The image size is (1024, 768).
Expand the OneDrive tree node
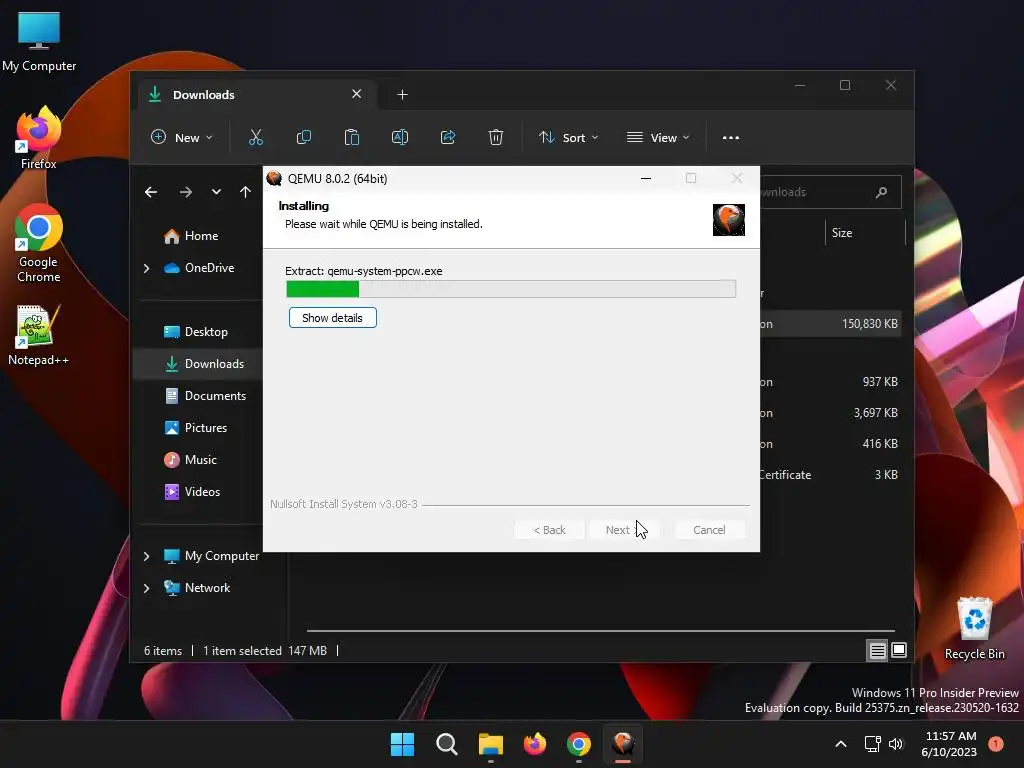(146, 268)
